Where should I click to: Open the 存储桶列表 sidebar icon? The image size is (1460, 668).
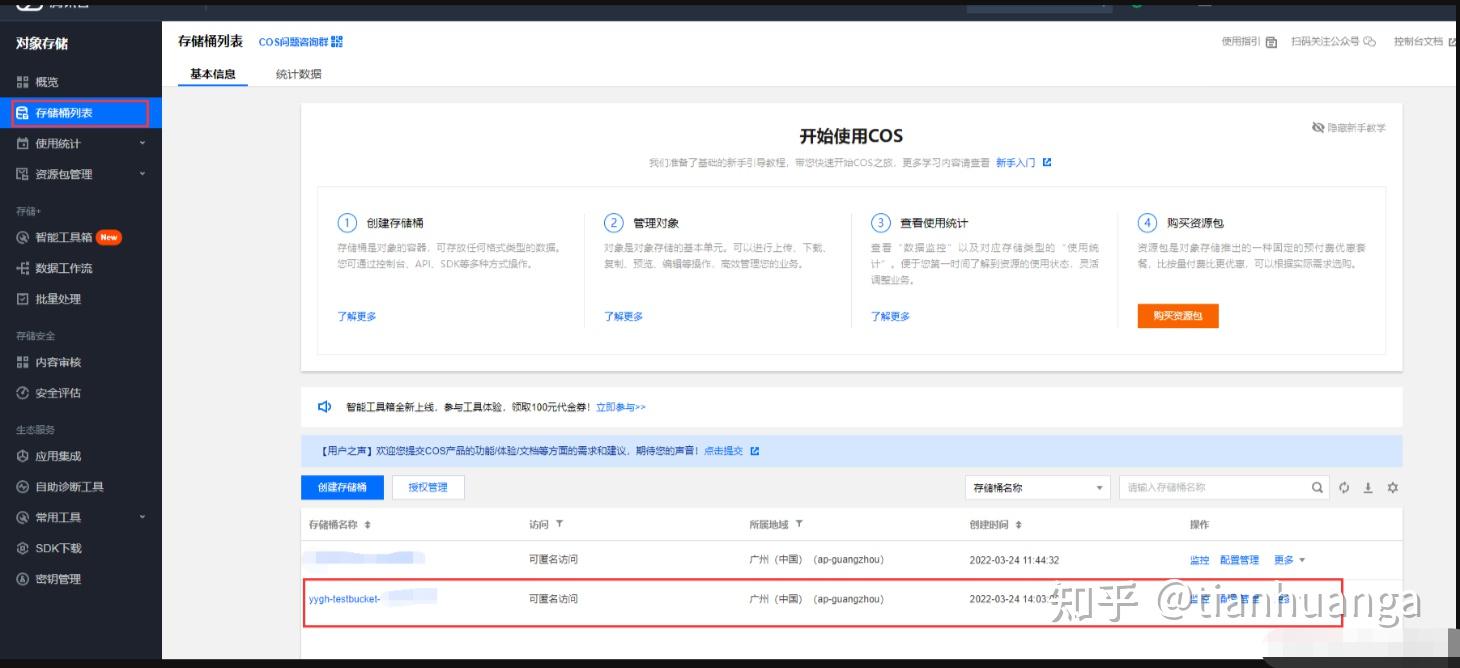pos(23,113)
